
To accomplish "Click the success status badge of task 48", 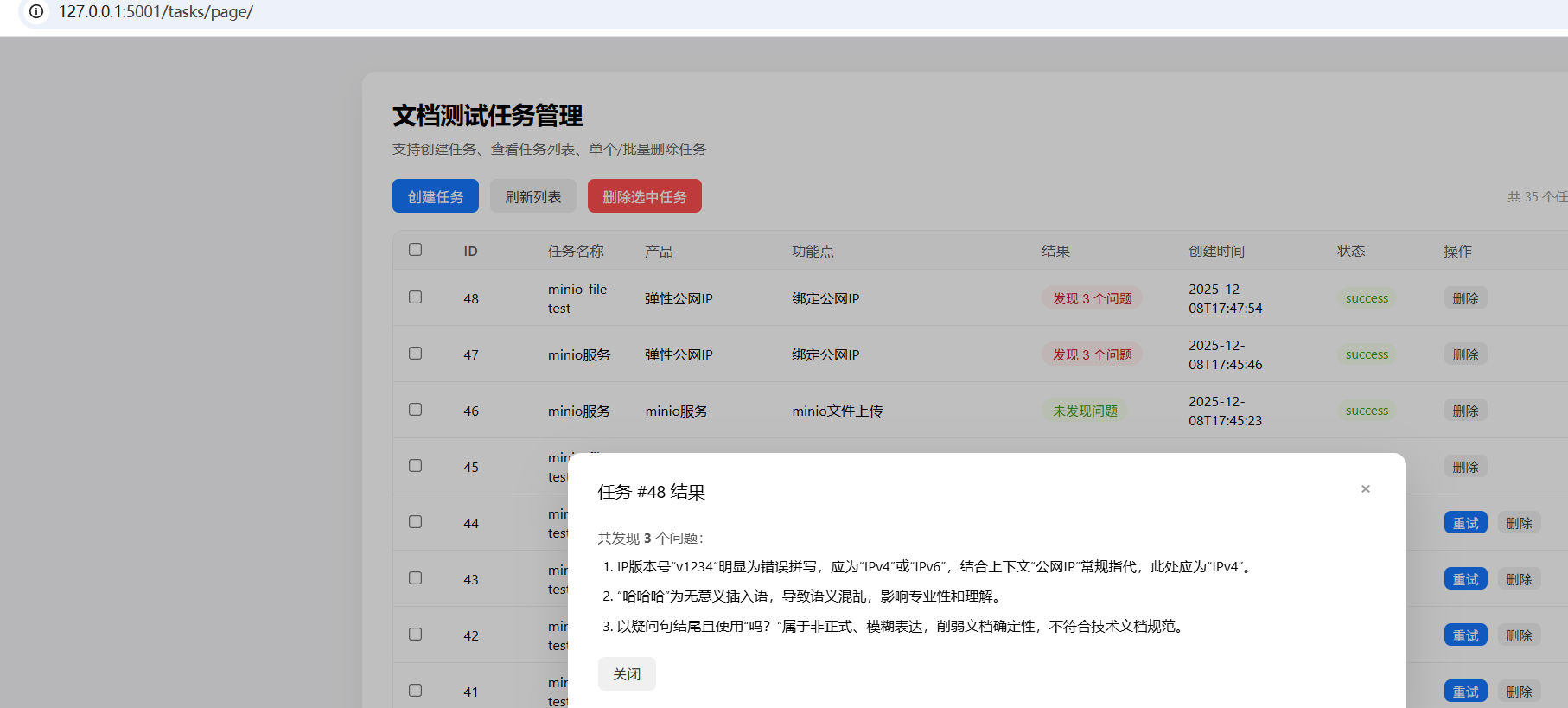I will point(1367,298).
